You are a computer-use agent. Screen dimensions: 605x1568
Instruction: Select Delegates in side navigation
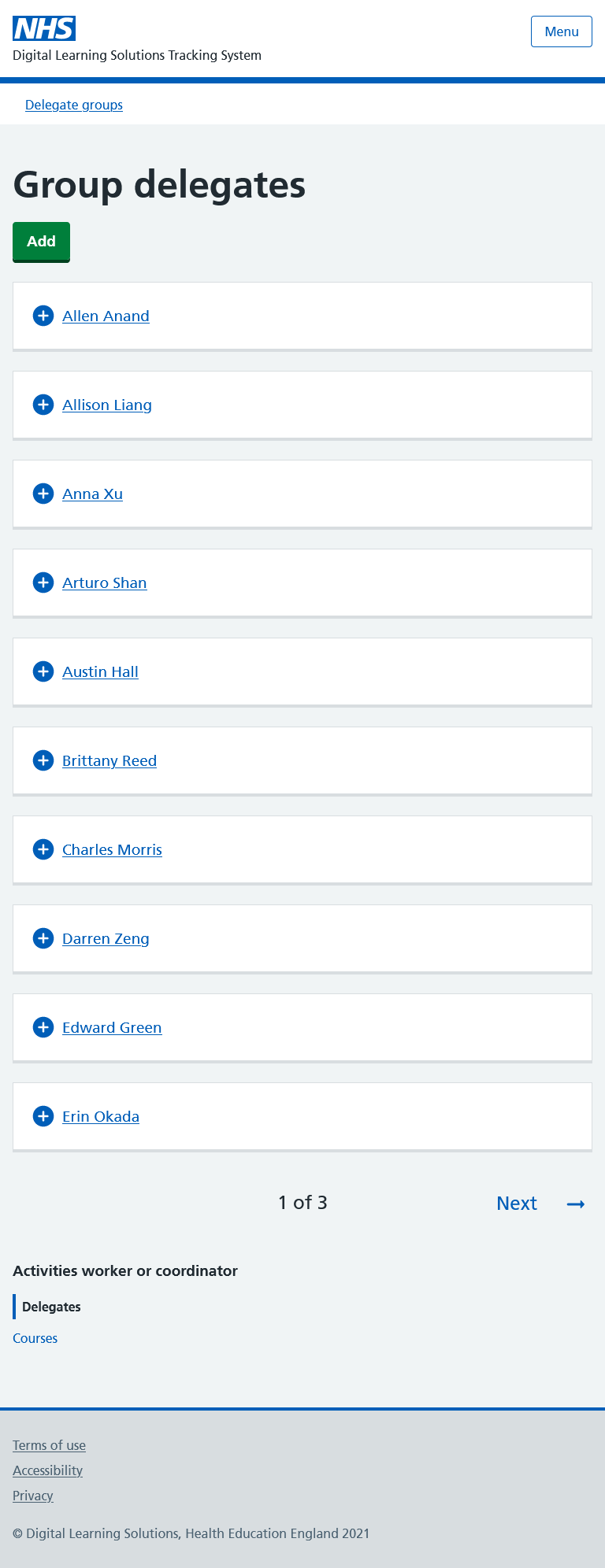pos(51,1307)
